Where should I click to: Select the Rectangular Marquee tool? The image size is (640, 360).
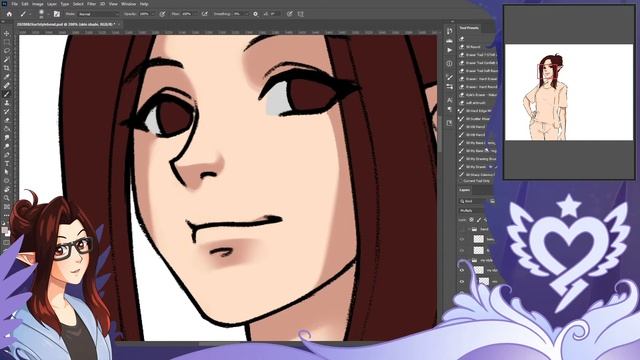tap(7, 42)
